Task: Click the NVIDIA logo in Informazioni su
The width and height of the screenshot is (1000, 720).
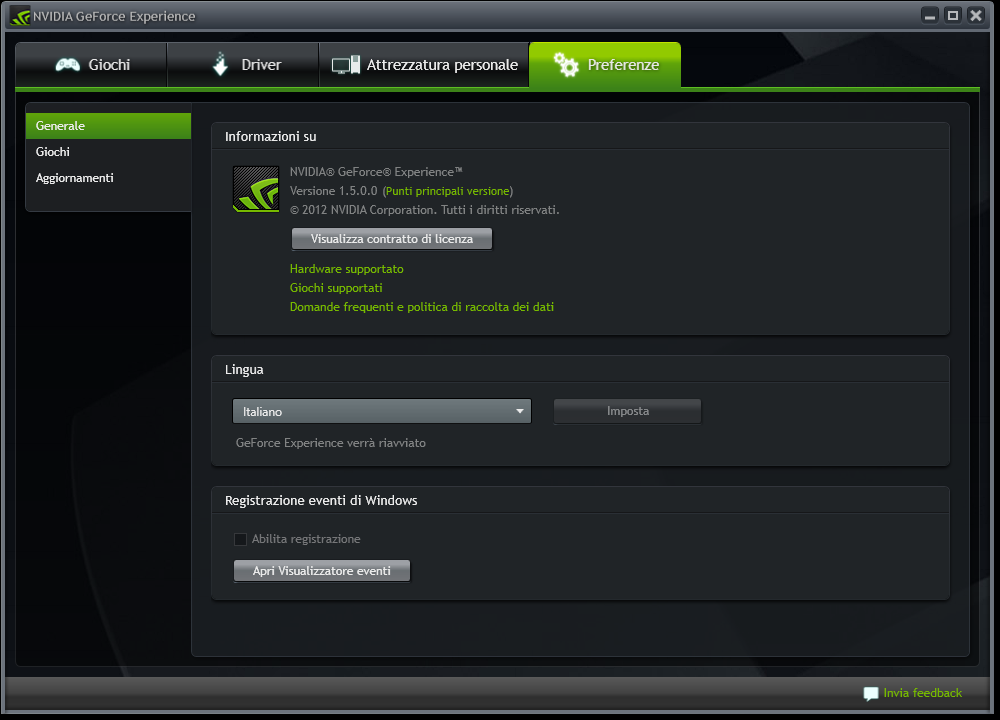Action: click(x=255, y=189)
